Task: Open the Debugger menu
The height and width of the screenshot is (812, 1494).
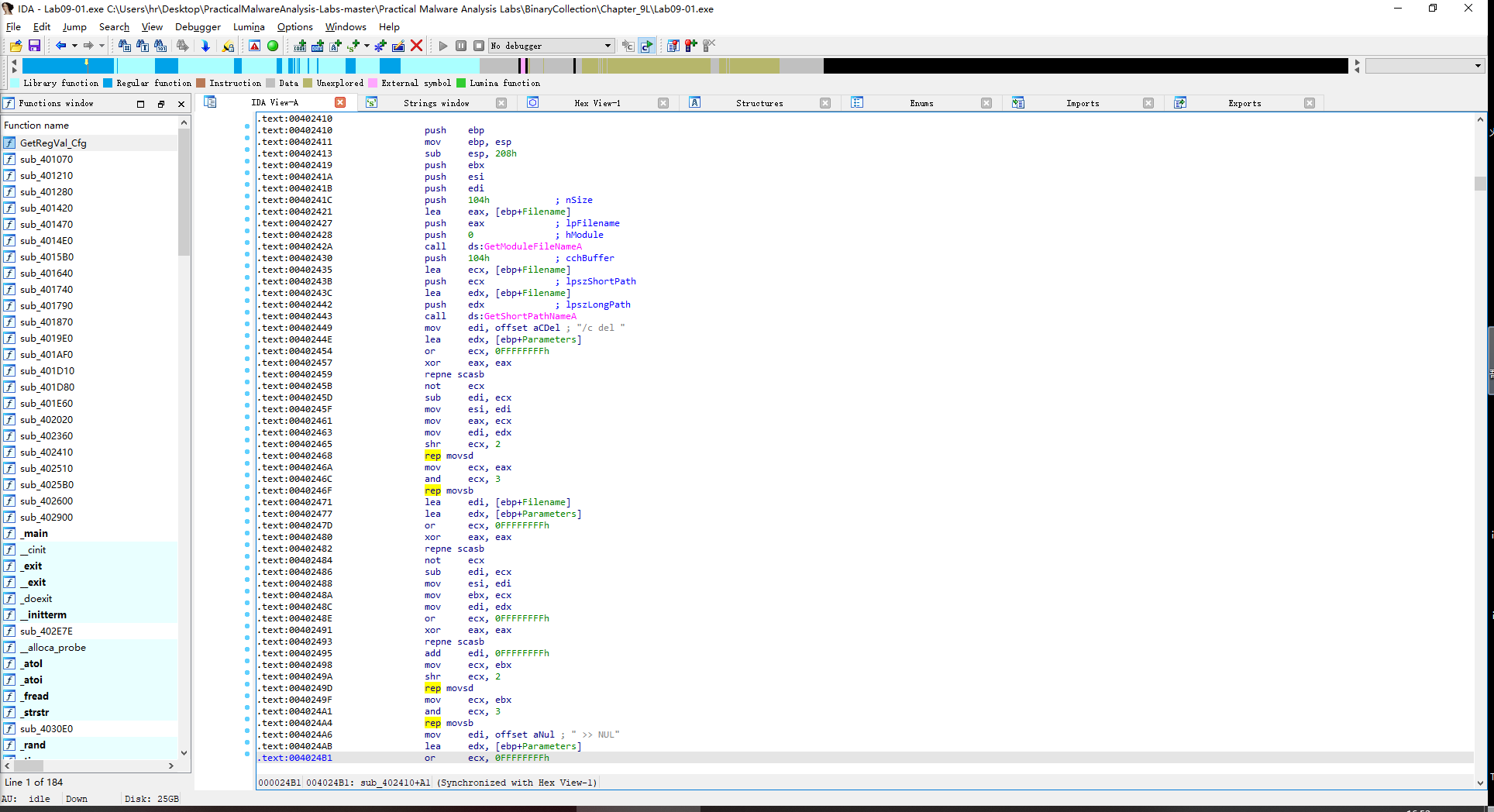Action: pyautogui.click(x=198, y=26)
